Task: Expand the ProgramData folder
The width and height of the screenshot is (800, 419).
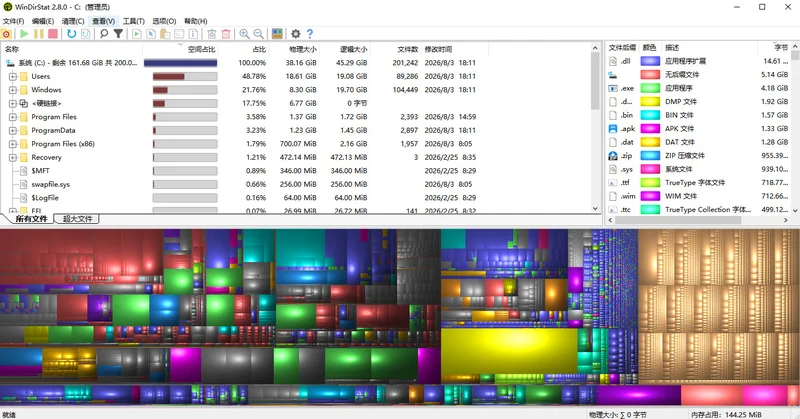Action: click(x=13, y=131)
